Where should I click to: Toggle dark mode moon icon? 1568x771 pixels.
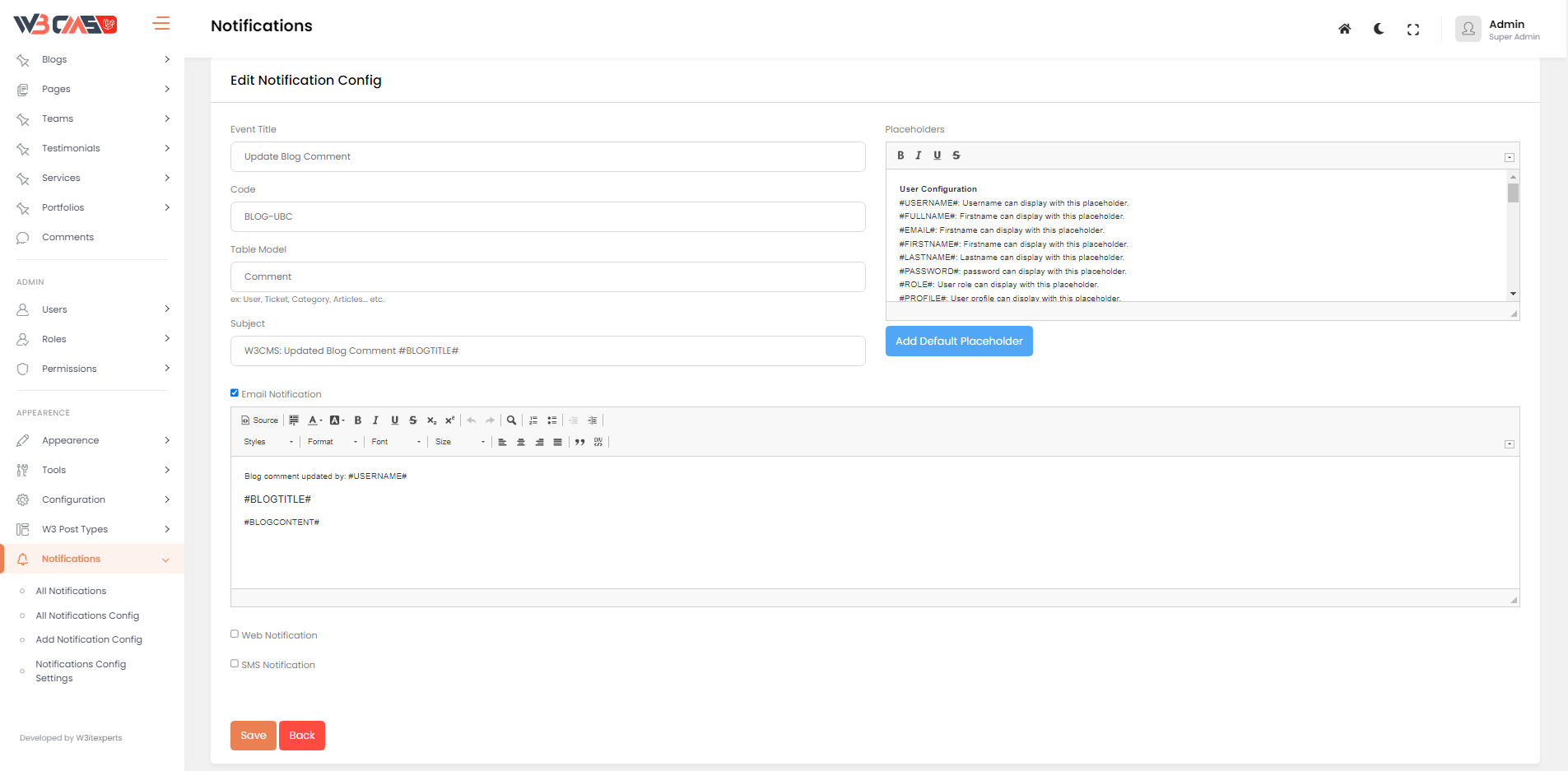click(1379, 29)
